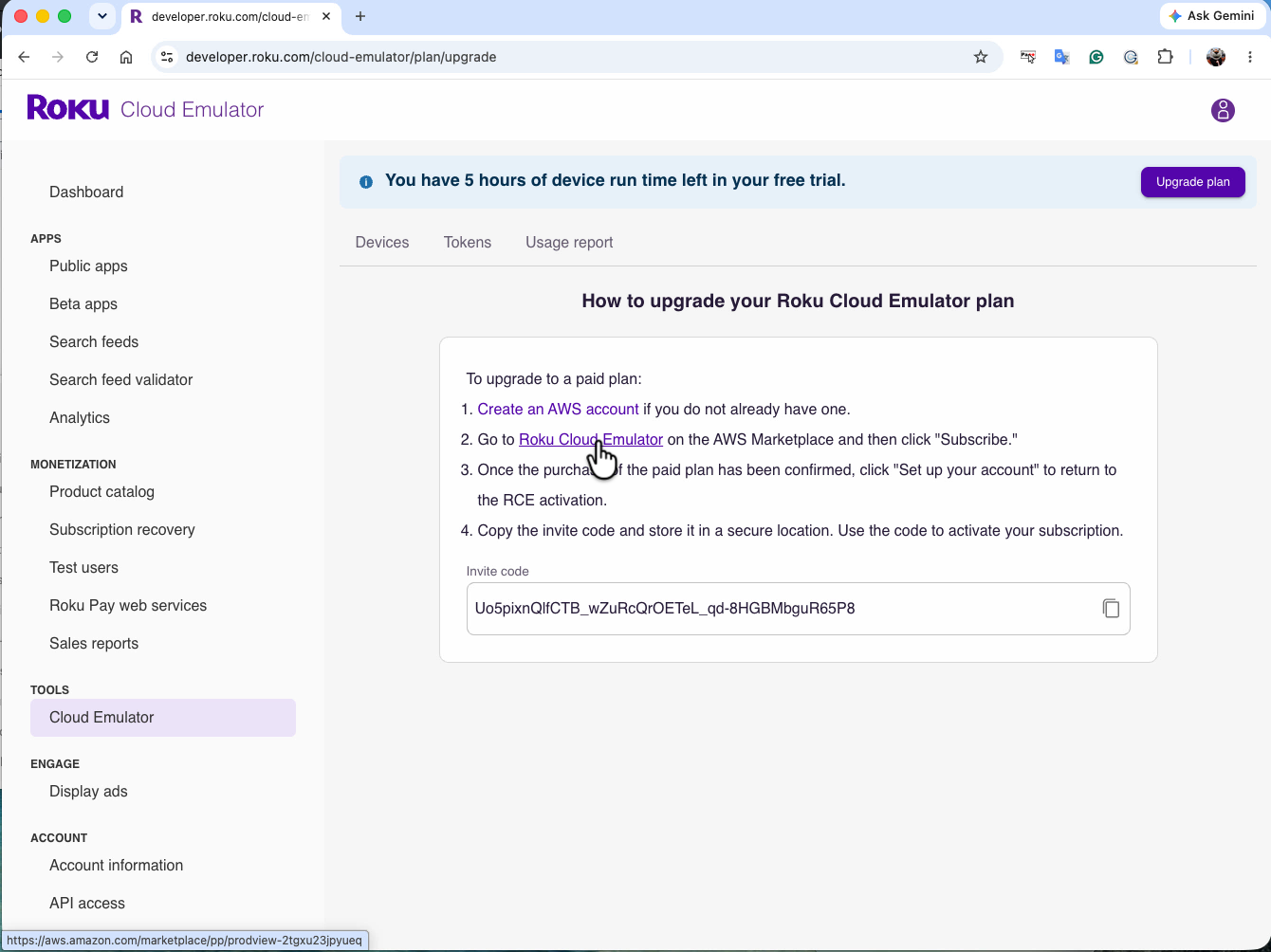1271x952 pixels.
Task: Open the user account avatar icon
Action: (x=1223, y=111)
